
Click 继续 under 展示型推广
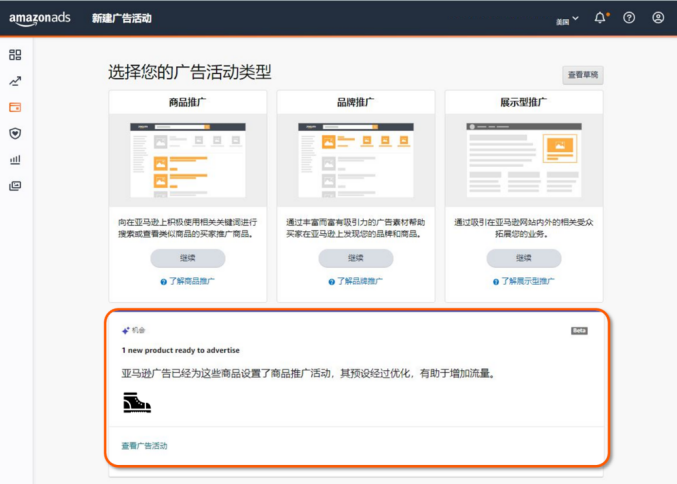coord(523,259)
